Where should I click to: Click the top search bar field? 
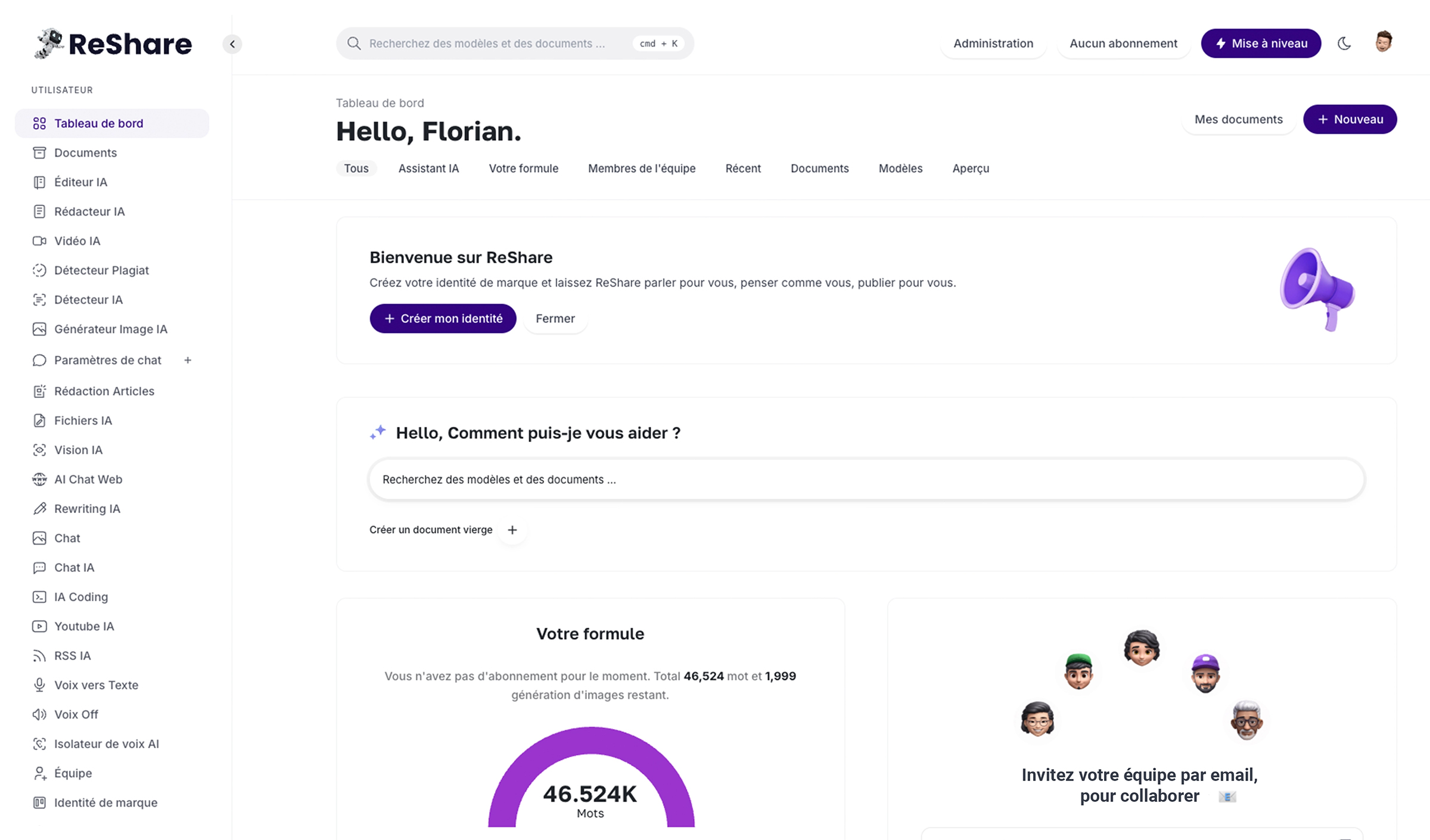[x=515, y=43]
